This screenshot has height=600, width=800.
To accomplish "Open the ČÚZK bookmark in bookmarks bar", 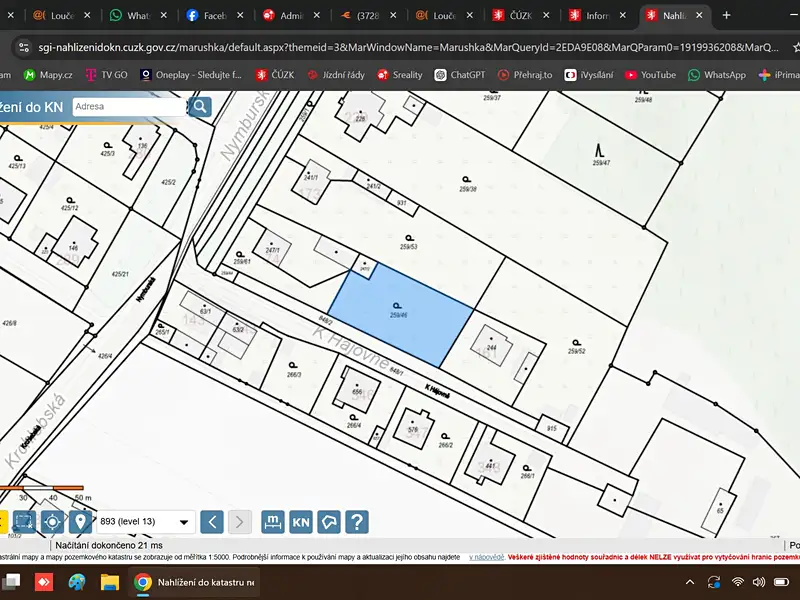I will point(275,75).
